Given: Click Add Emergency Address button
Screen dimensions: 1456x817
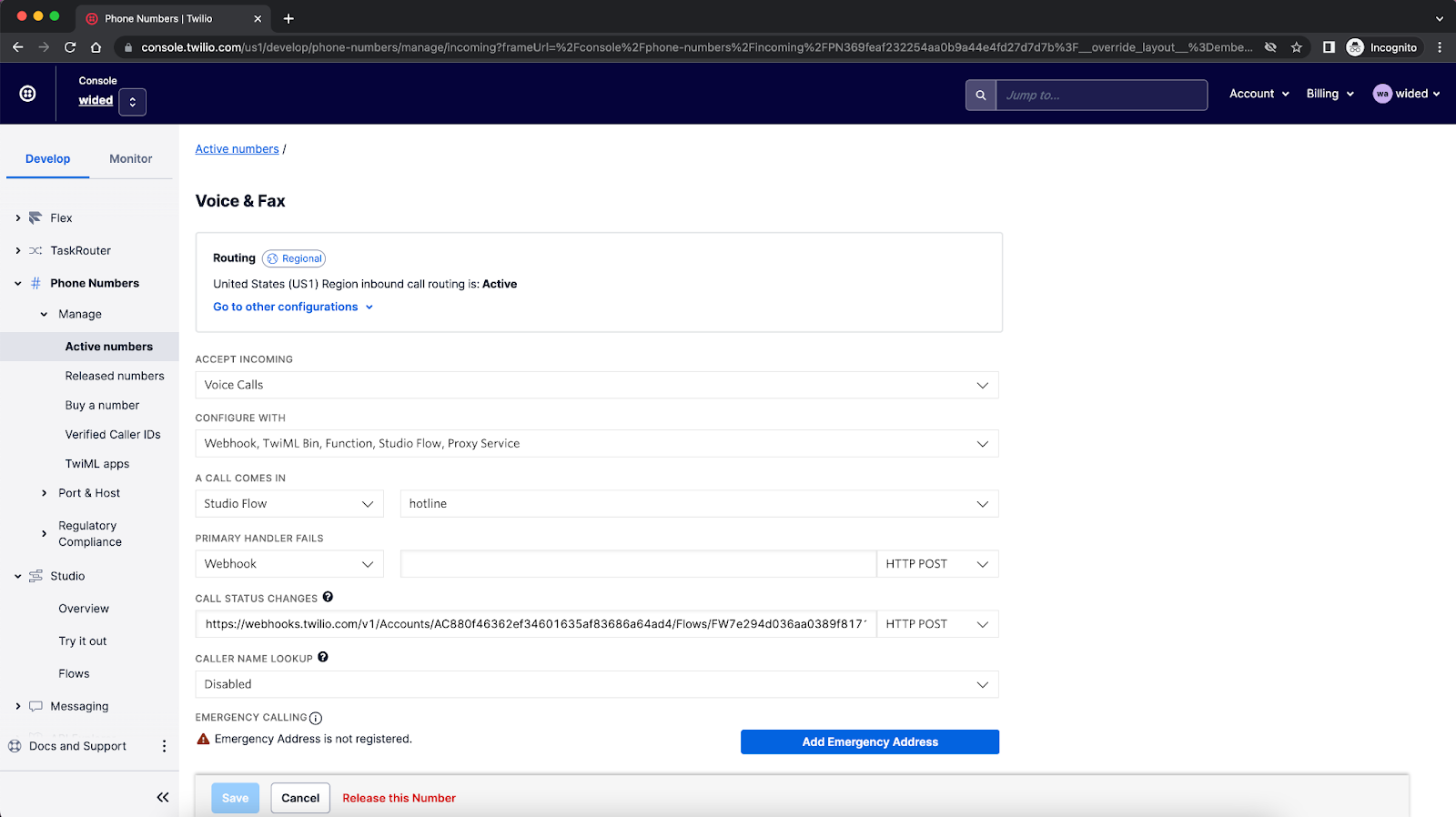Looking at the screenshot, I should pos(870,742).
